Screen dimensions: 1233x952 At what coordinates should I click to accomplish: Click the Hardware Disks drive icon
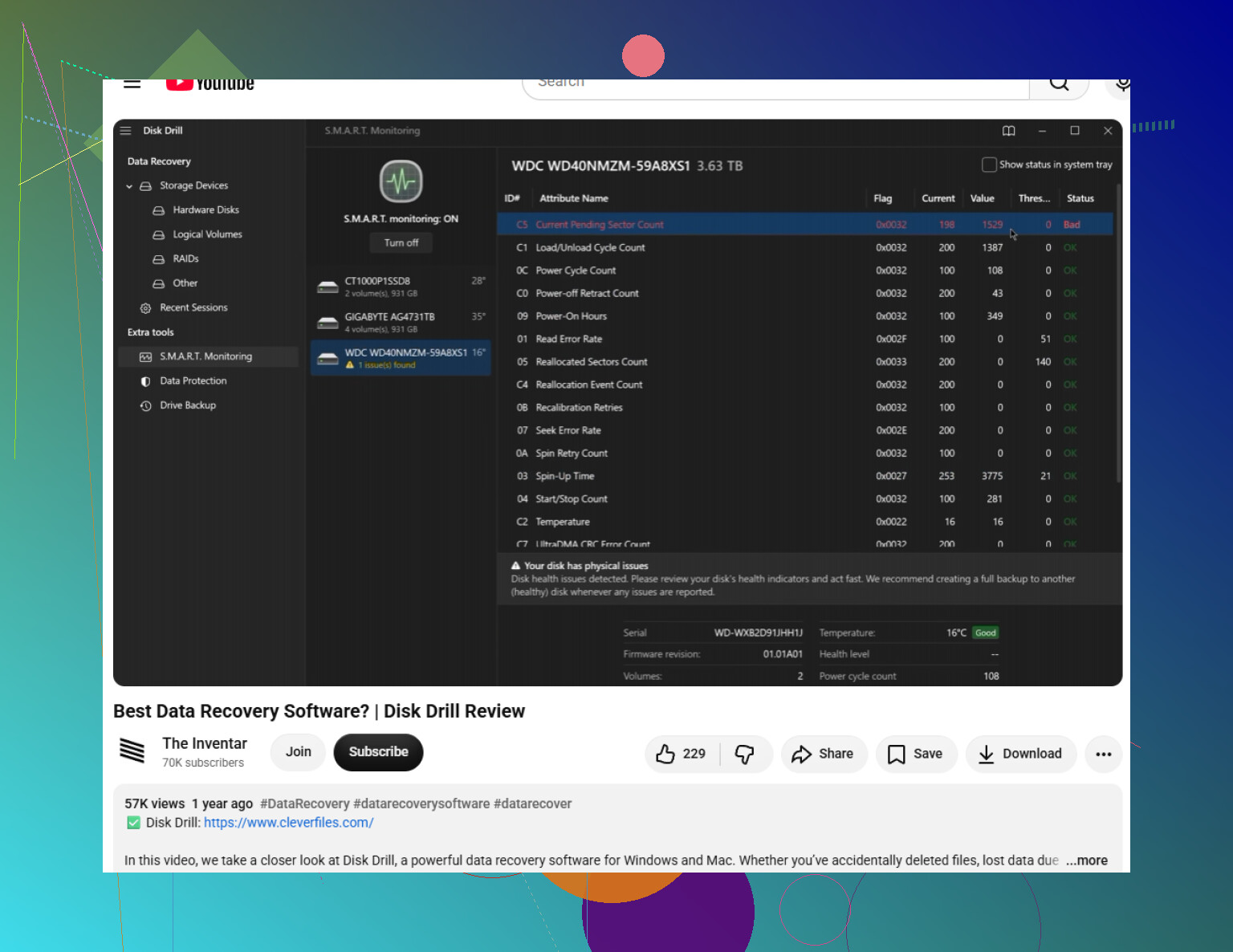click(159, 210)
